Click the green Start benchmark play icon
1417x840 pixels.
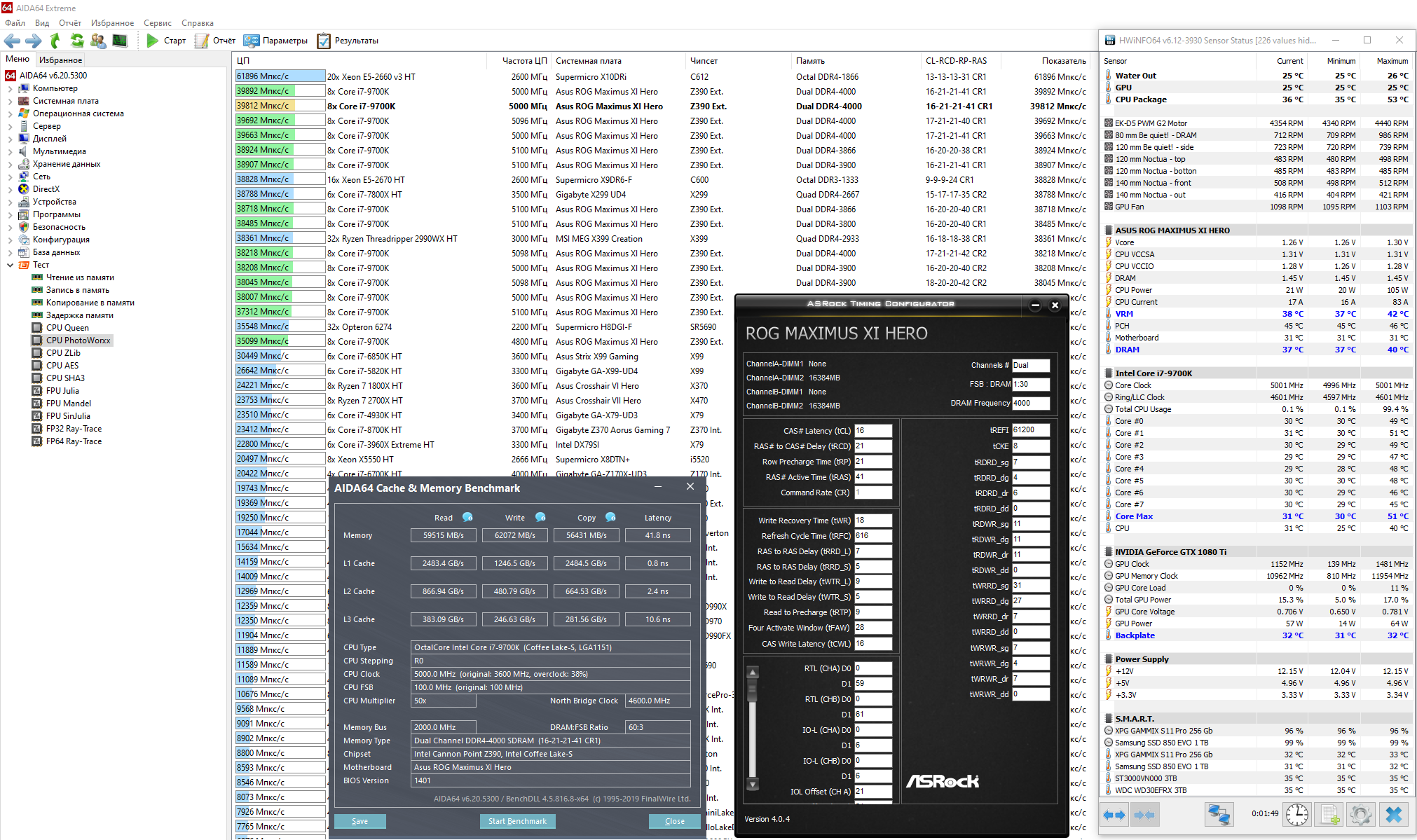[x=152, y=41]
